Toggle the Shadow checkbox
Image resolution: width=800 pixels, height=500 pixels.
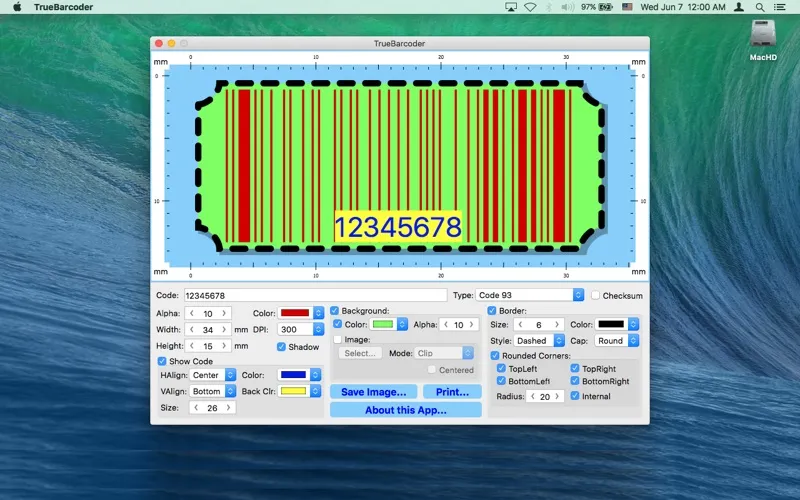282,347
